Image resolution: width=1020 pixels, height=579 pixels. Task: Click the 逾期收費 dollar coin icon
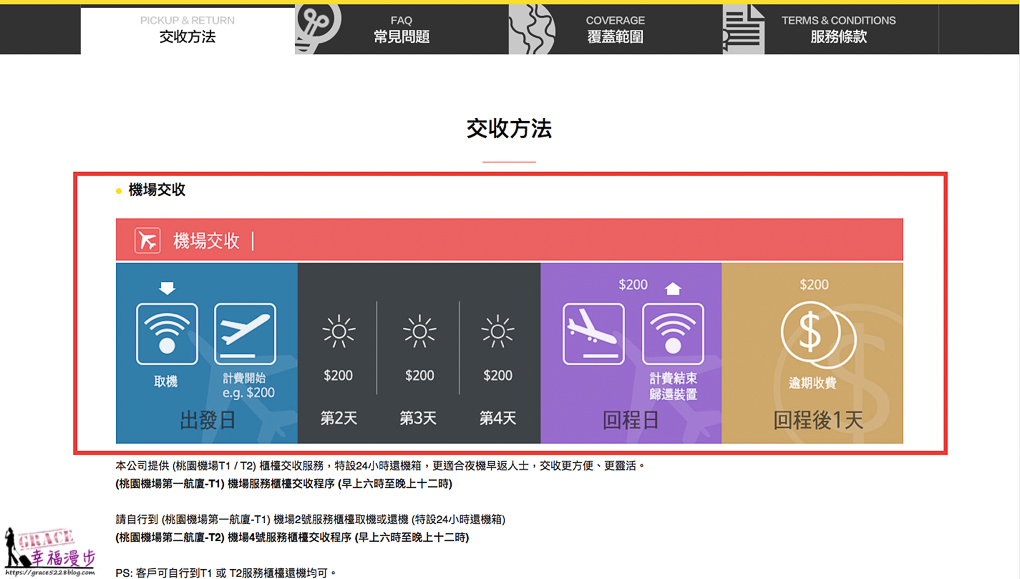click(x=818, y=335)
